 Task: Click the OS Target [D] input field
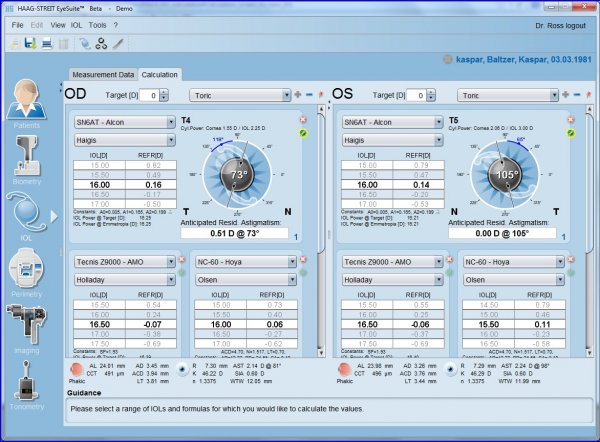(416, 95)
